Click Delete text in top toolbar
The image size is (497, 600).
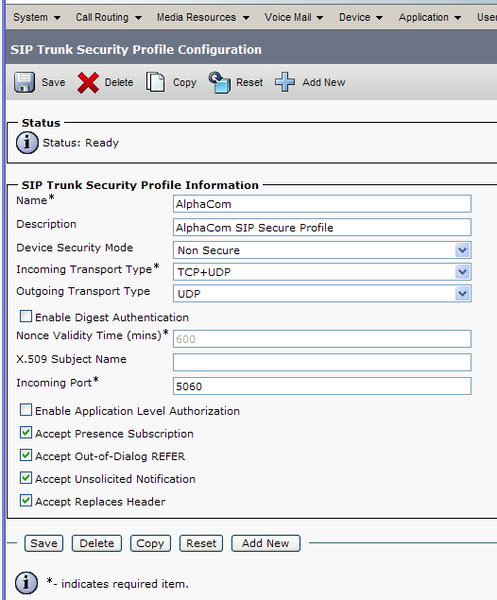coord(119,82)
